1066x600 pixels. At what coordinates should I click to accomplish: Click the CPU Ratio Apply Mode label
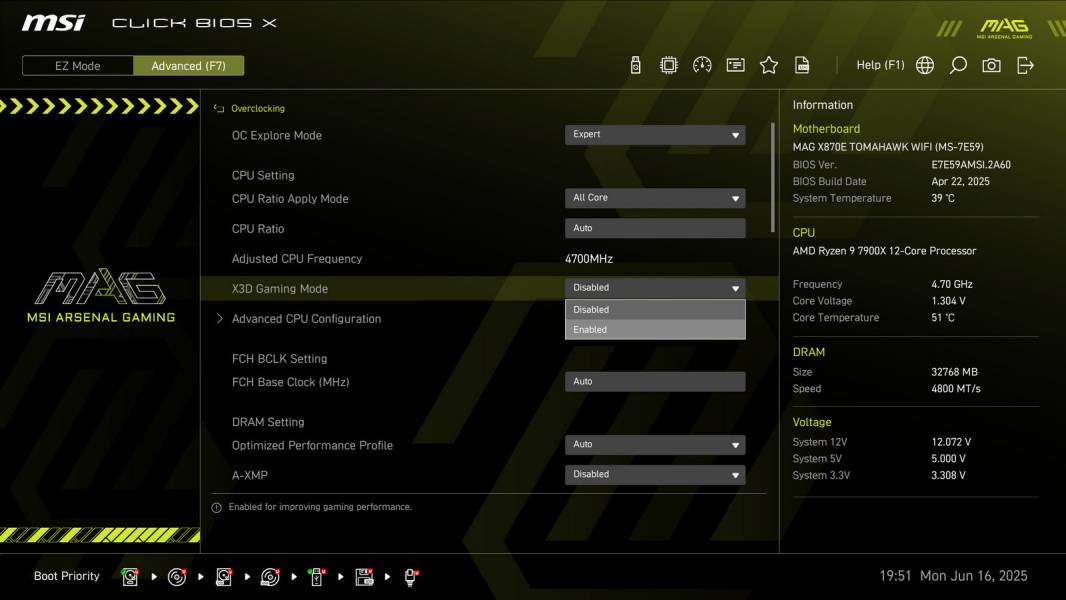tap(290, 199)
